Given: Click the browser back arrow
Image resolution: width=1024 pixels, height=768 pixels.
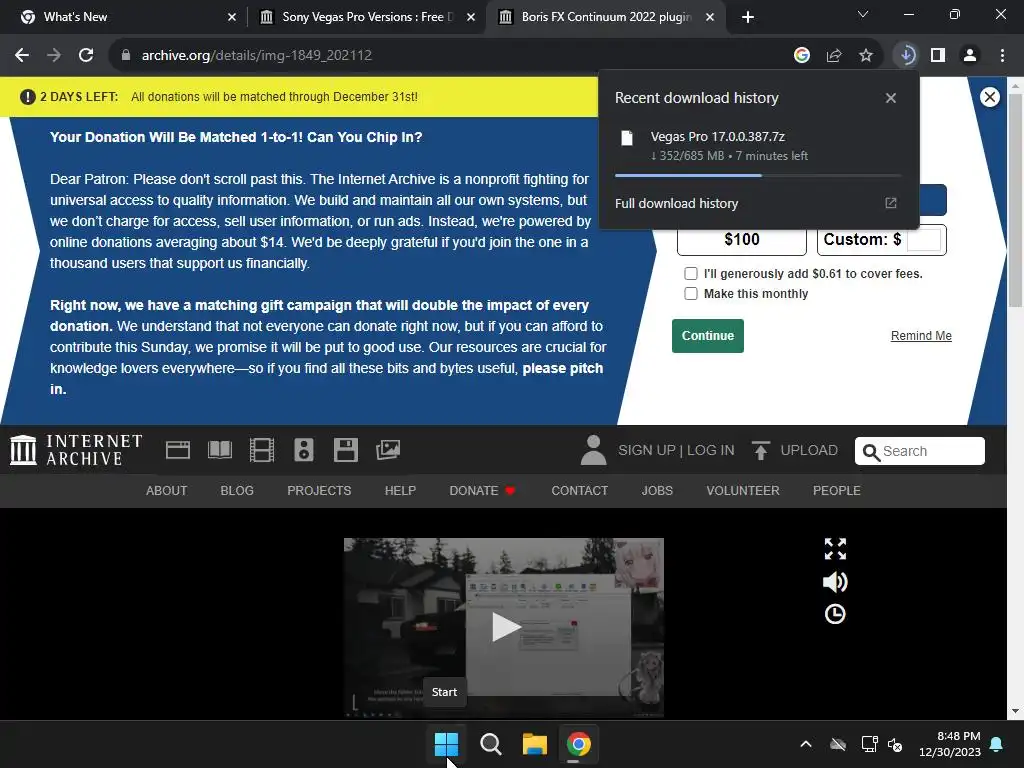Looking at the screenshot, I should [x=22, y=56].
